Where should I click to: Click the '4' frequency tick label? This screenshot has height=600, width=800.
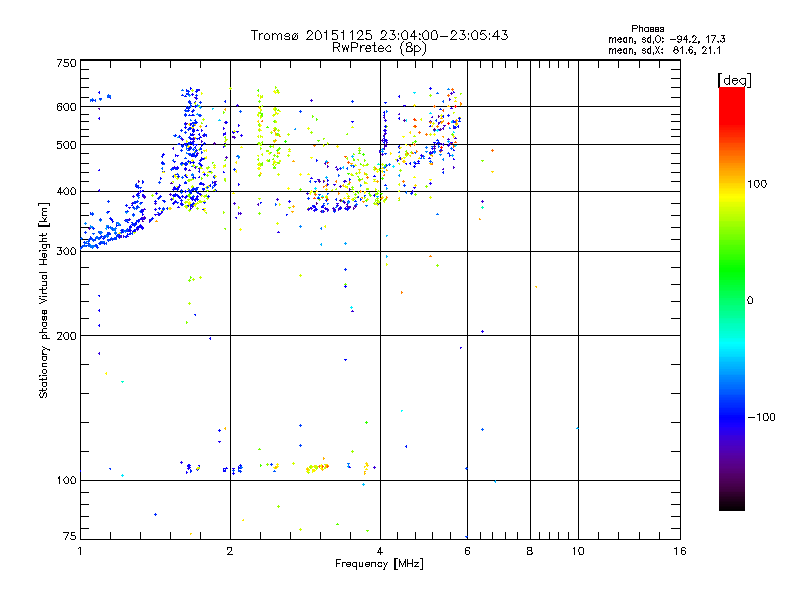(x=380, y=551)
